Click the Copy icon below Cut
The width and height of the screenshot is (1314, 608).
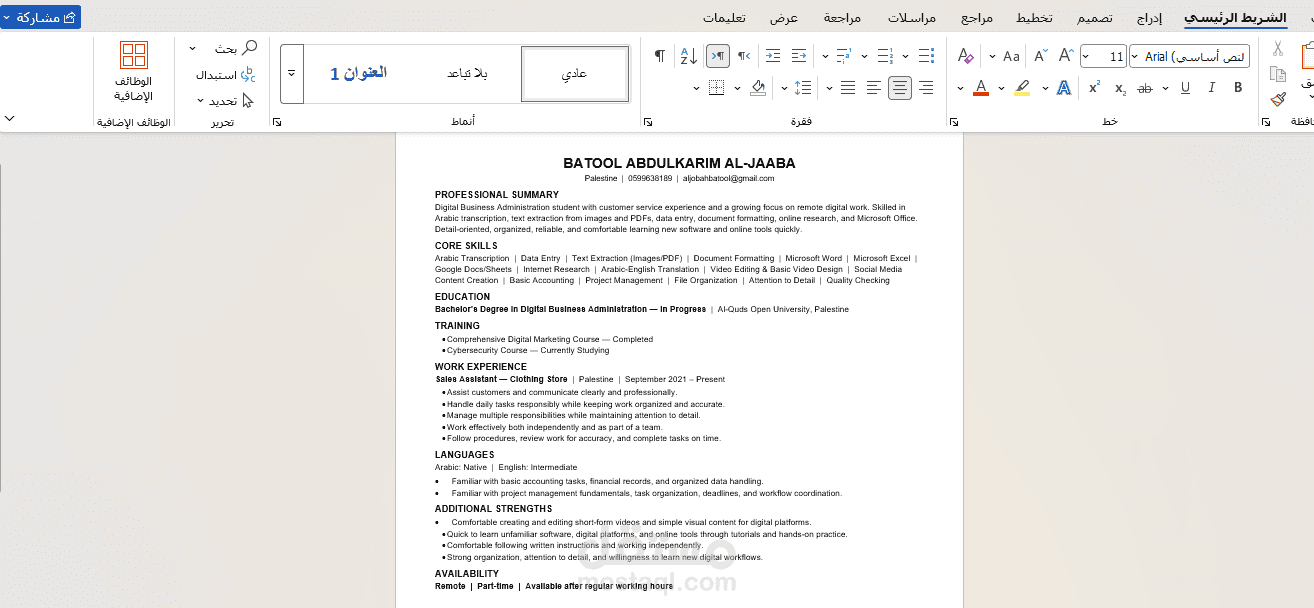coord(1278,74)
